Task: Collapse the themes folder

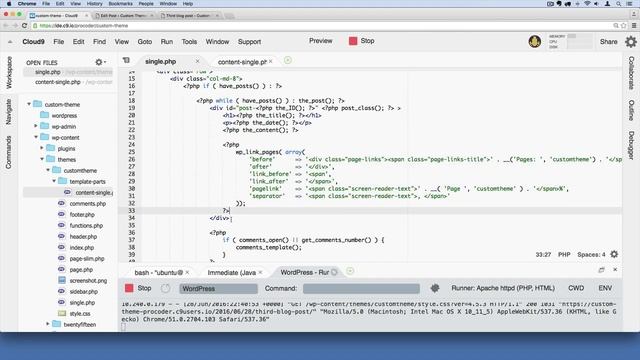Action: click(x=42, y=159)
